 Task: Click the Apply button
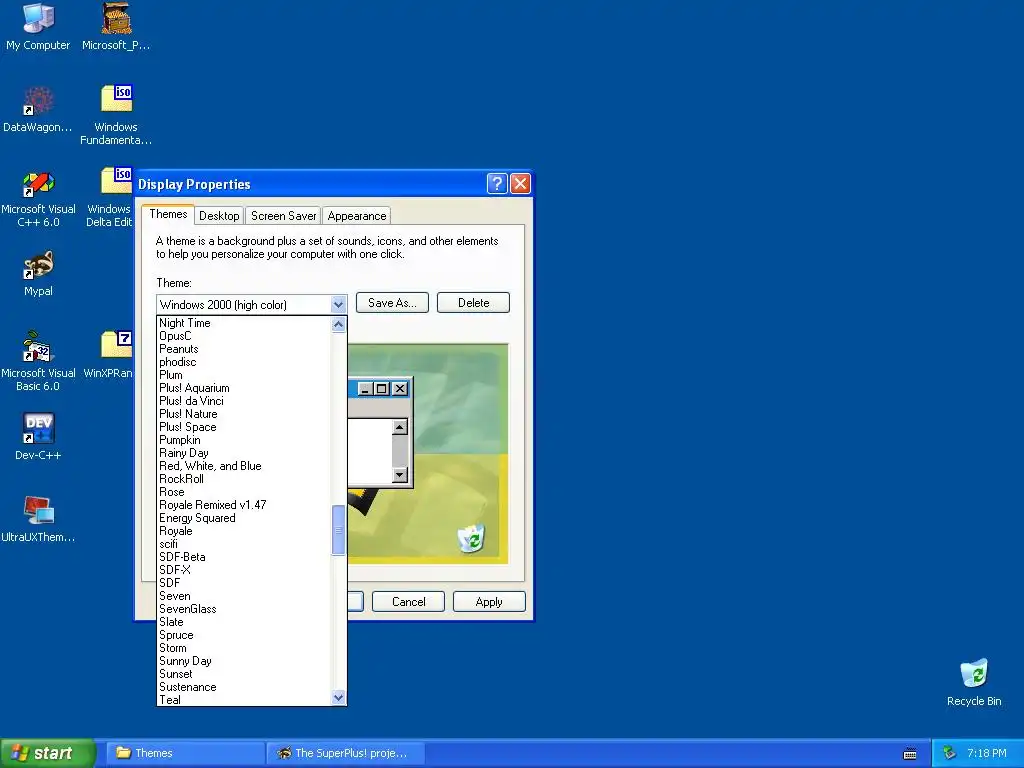click(x=489, y=601)
